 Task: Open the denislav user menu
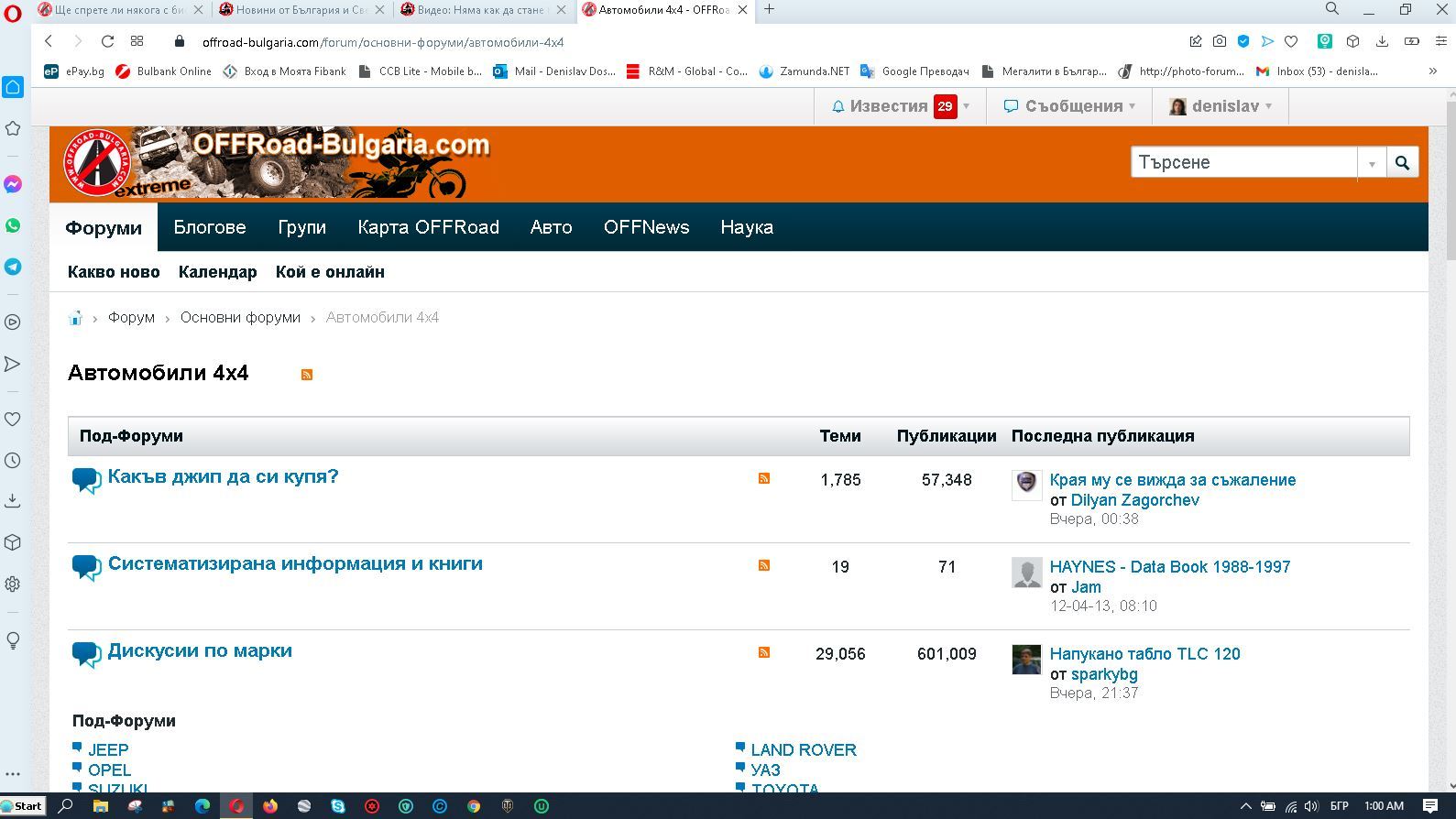coord(1221,106)
